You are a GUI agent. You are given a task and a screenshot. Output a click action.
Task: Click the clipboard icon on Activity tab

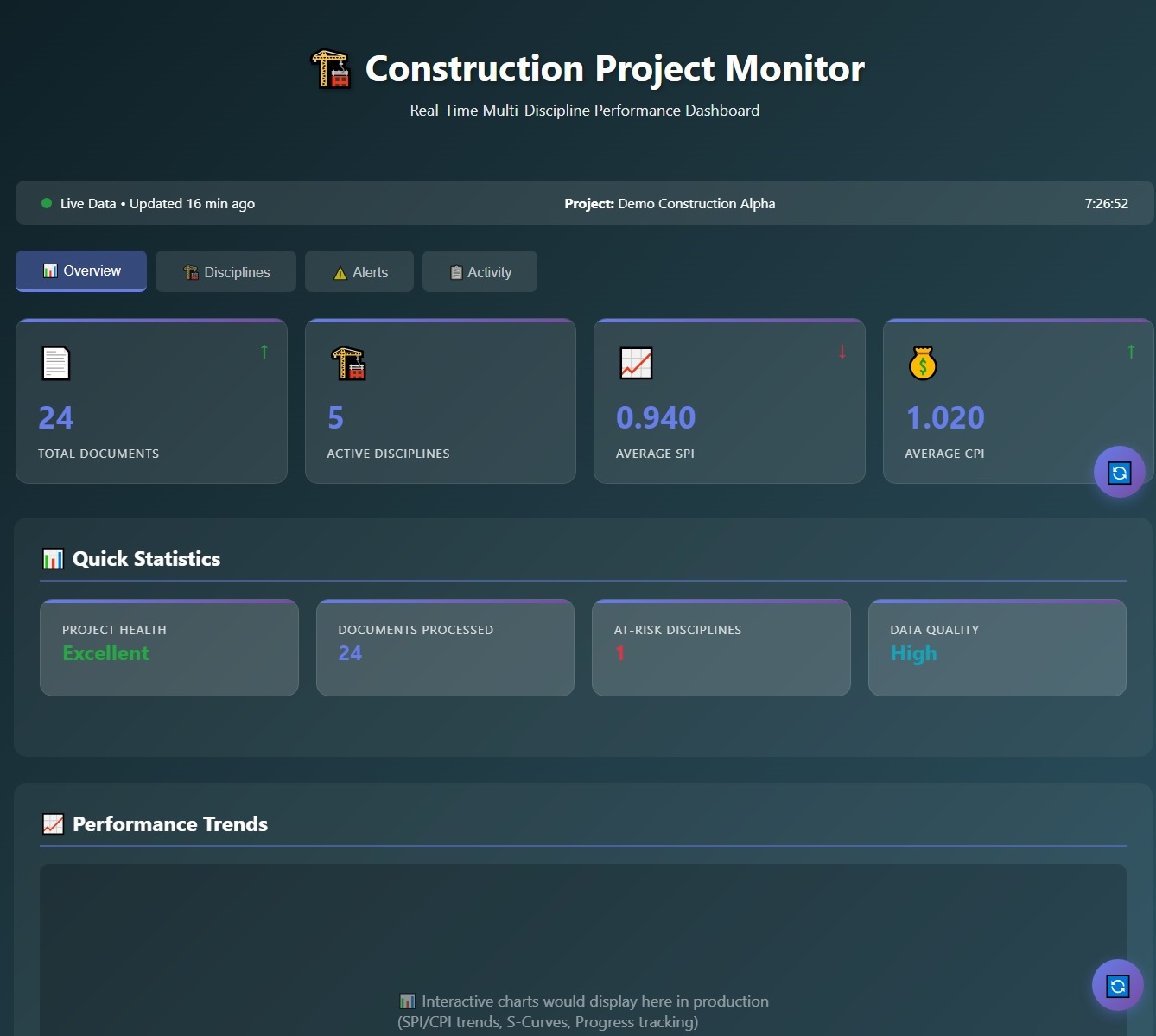coord(456,272)
